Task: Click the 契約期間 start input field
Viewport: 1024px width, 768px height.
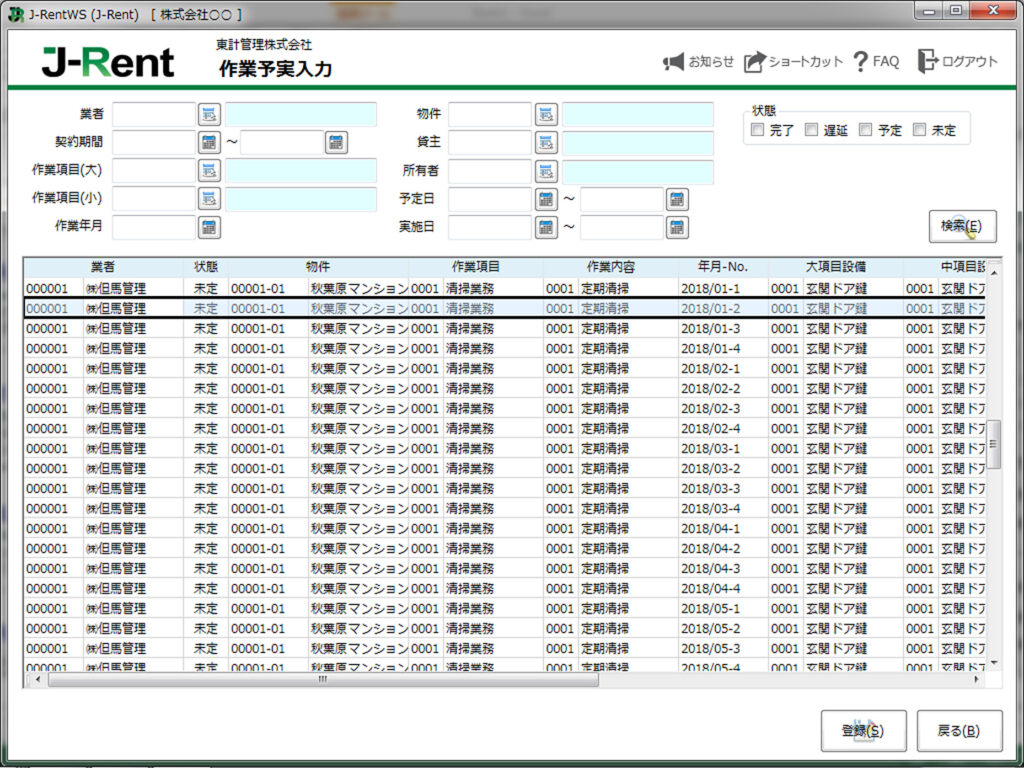Action: point(154,142)
